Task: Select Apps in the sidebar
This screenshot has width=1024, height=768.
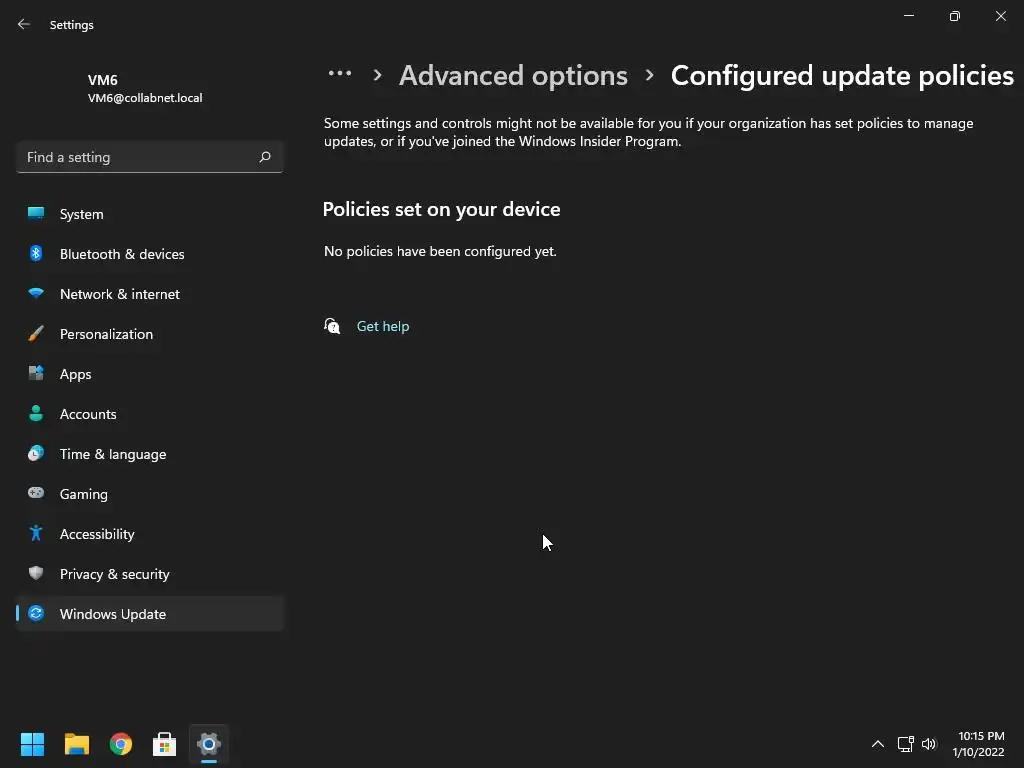Action: tap(75, 374)
